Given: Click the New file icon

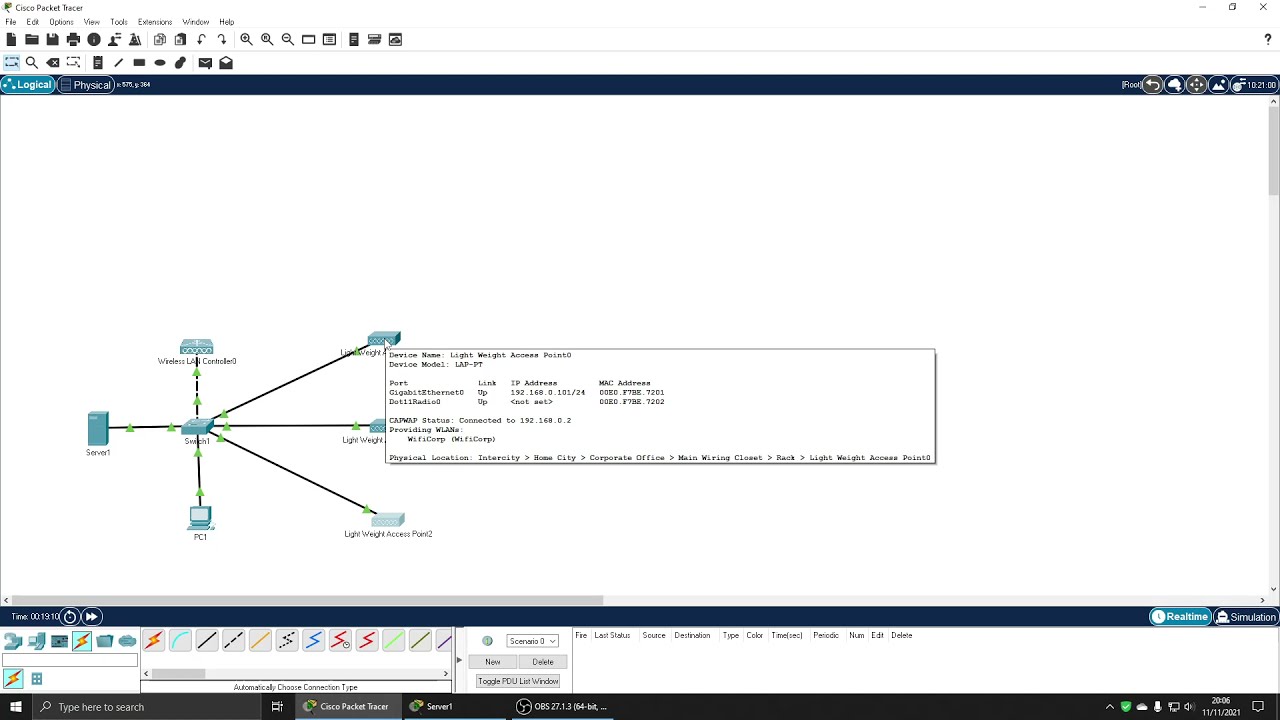Looking at the screenshot, I should tap(11, 39).
